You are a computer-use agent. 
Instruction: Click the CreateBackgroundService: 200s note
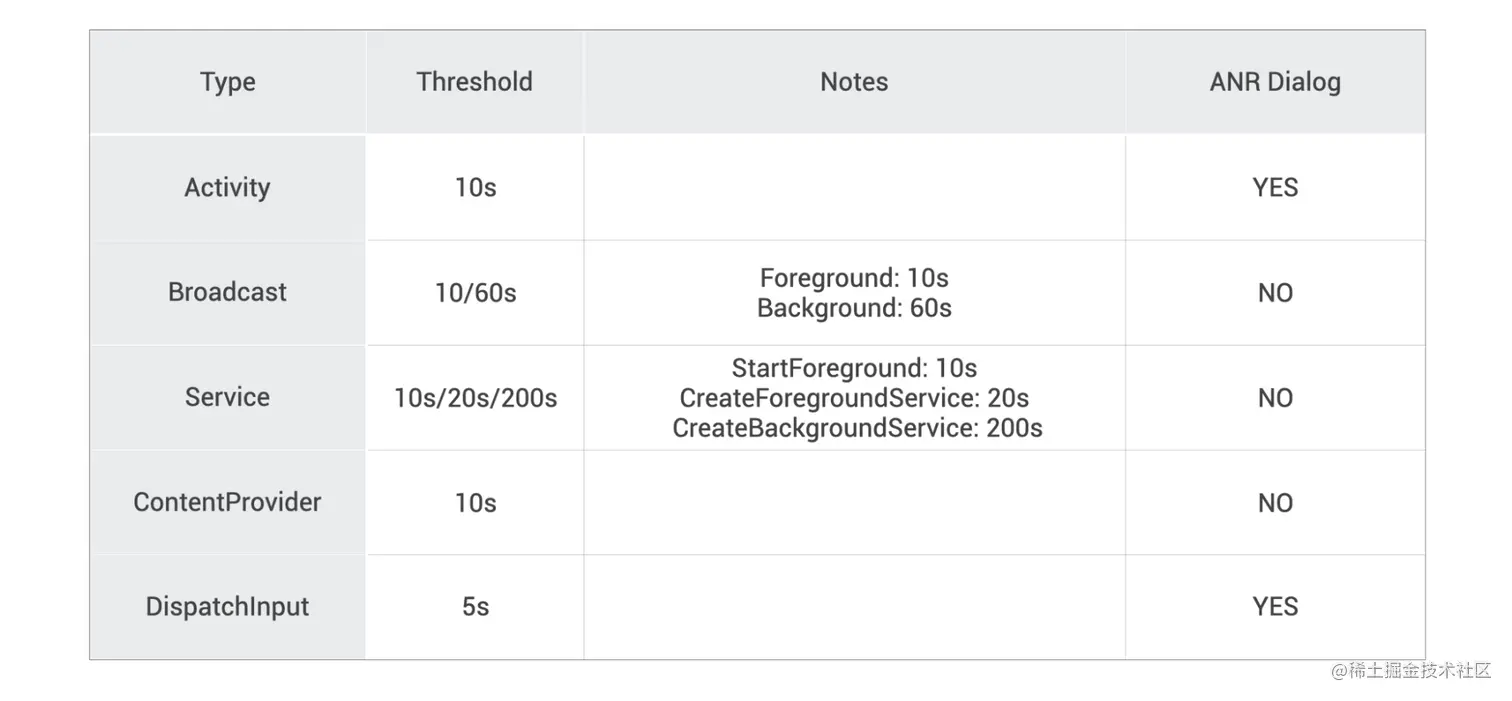point(857,428)
